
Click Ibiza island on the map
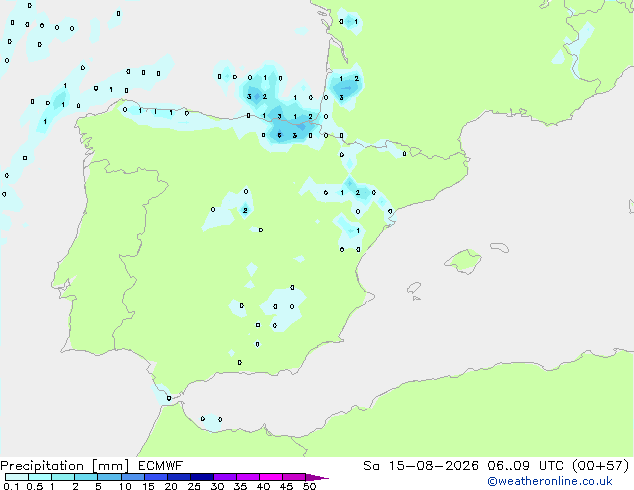pyautogui.click(x=414, y=288)
